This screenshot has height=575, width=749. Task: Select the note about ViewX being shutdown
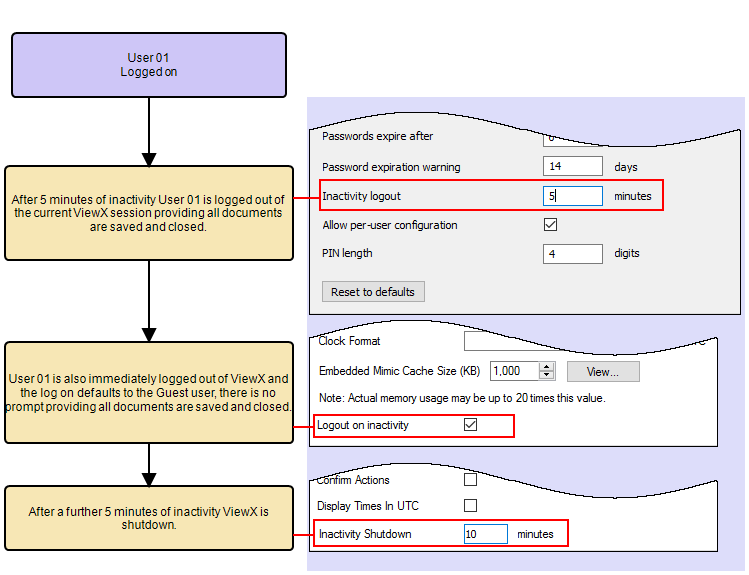(x=148, y=518)
